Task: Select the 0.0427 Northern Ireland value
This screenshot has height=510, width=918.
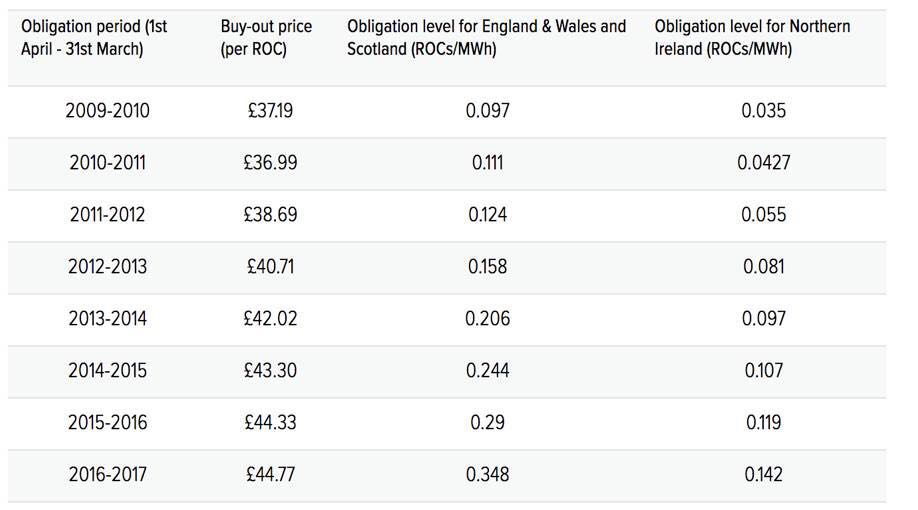Action: [763, 162]
